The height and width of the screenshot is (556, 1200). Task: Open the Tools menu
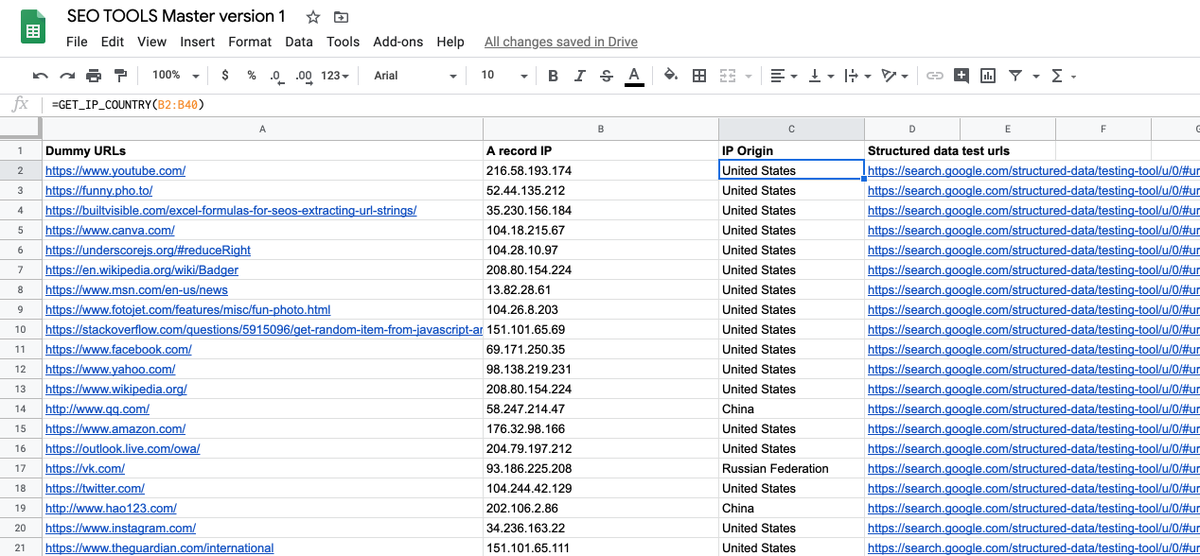click(x=343, y=42)
